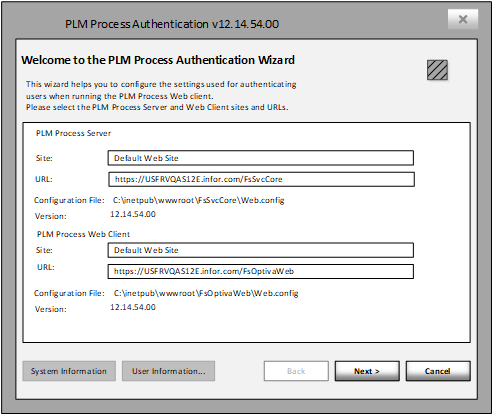
Task: Click the wizard welcome heading text
Action: point(158,60)
